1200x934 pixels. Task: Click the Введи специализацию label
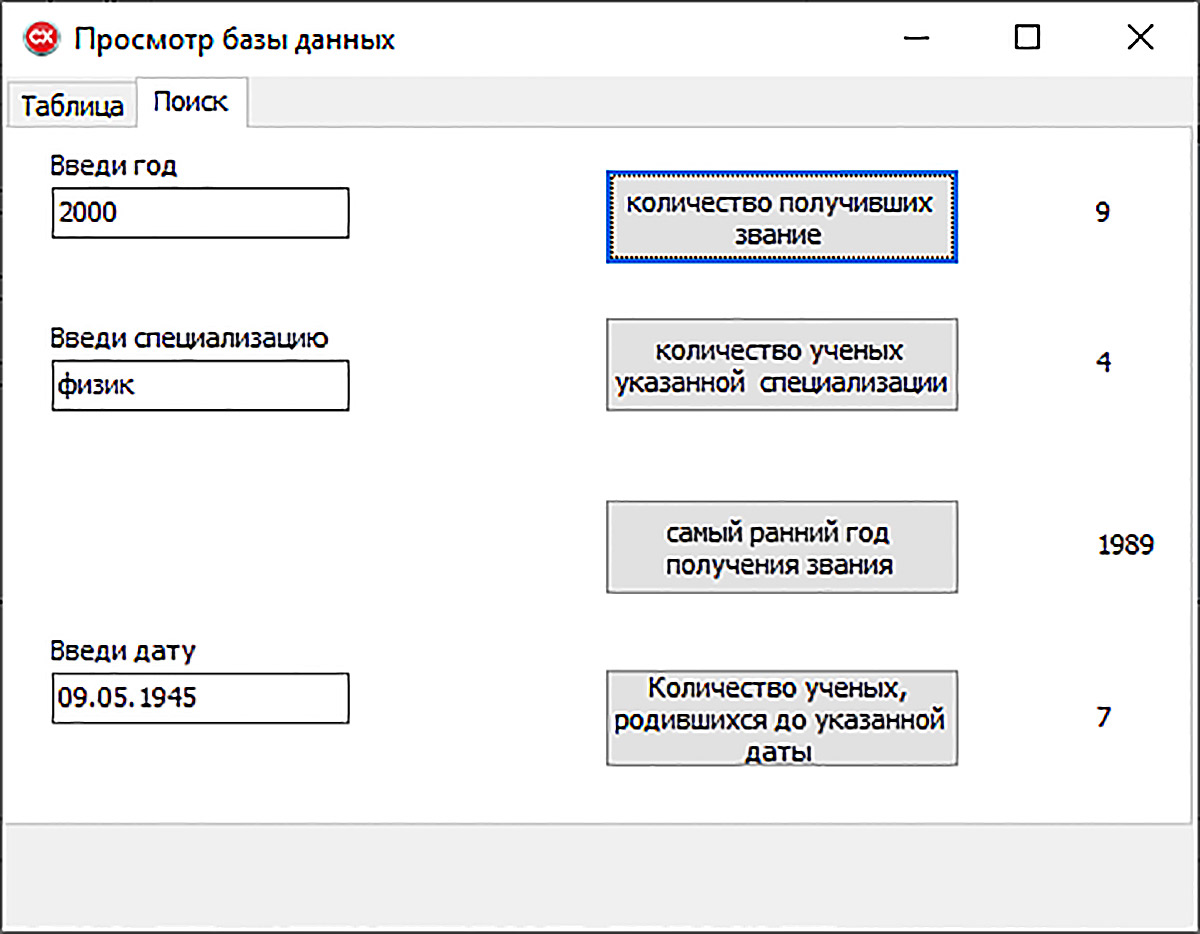click(x=189, y=338)
